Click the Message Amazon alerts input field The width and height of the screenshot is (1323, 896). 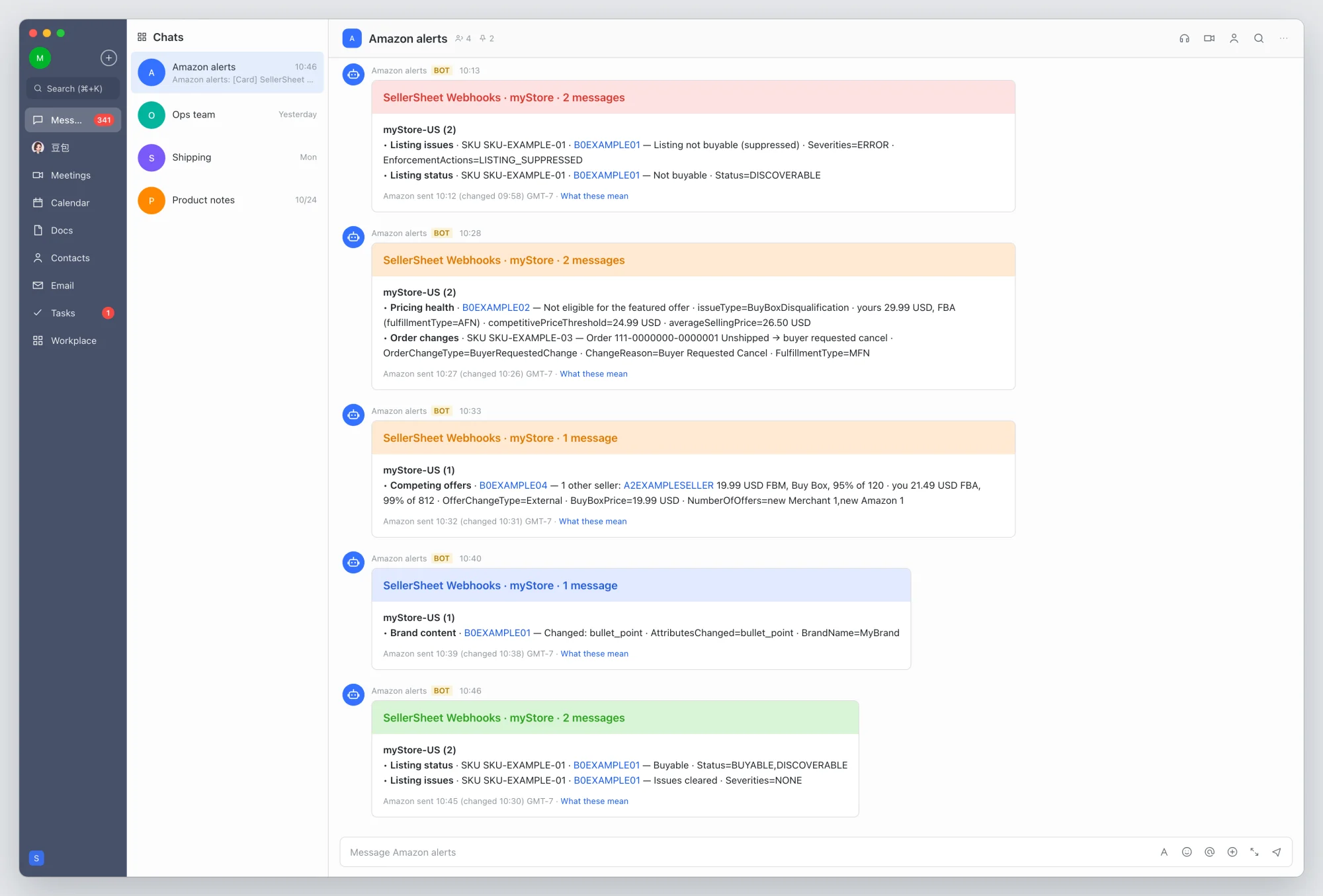[x=747, y=852]
